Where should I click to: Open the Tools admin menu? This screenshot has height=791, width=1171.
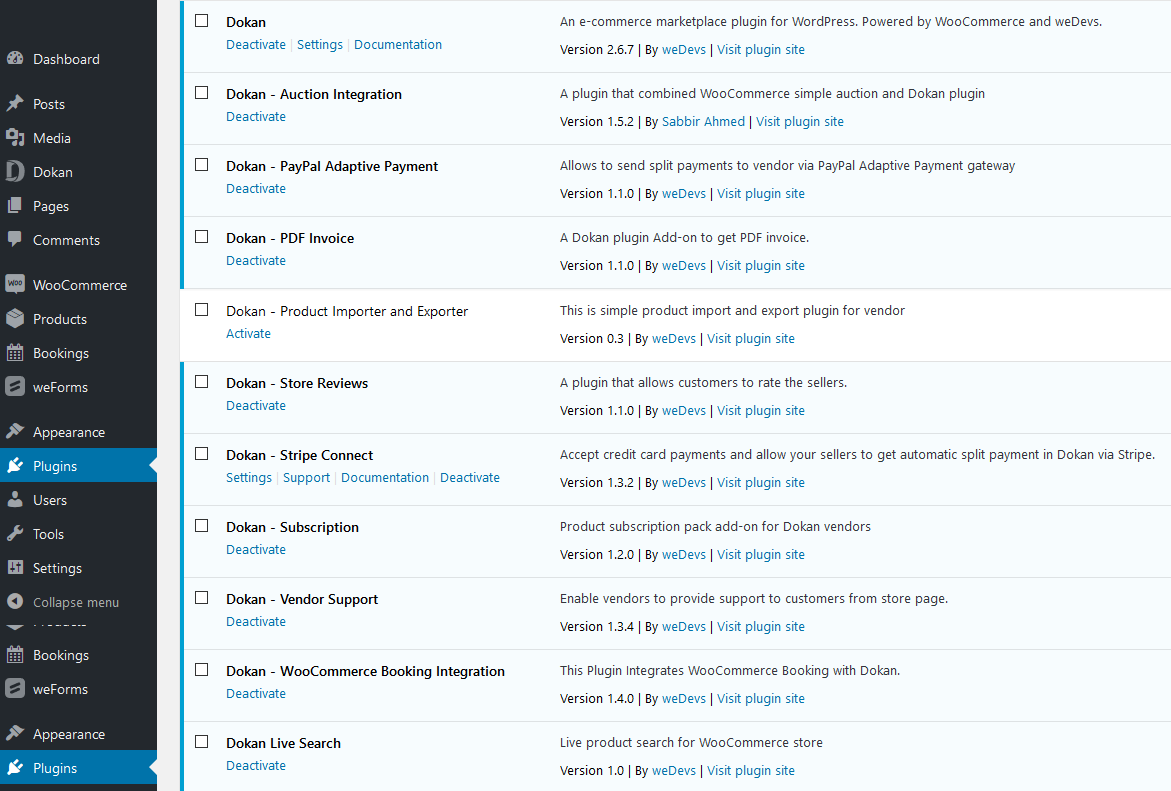tap(78, 534)
